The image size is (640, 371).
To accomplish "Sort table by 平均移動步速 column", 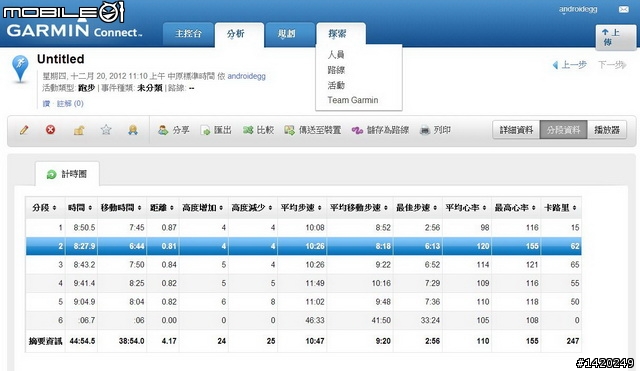I will 360,208.
